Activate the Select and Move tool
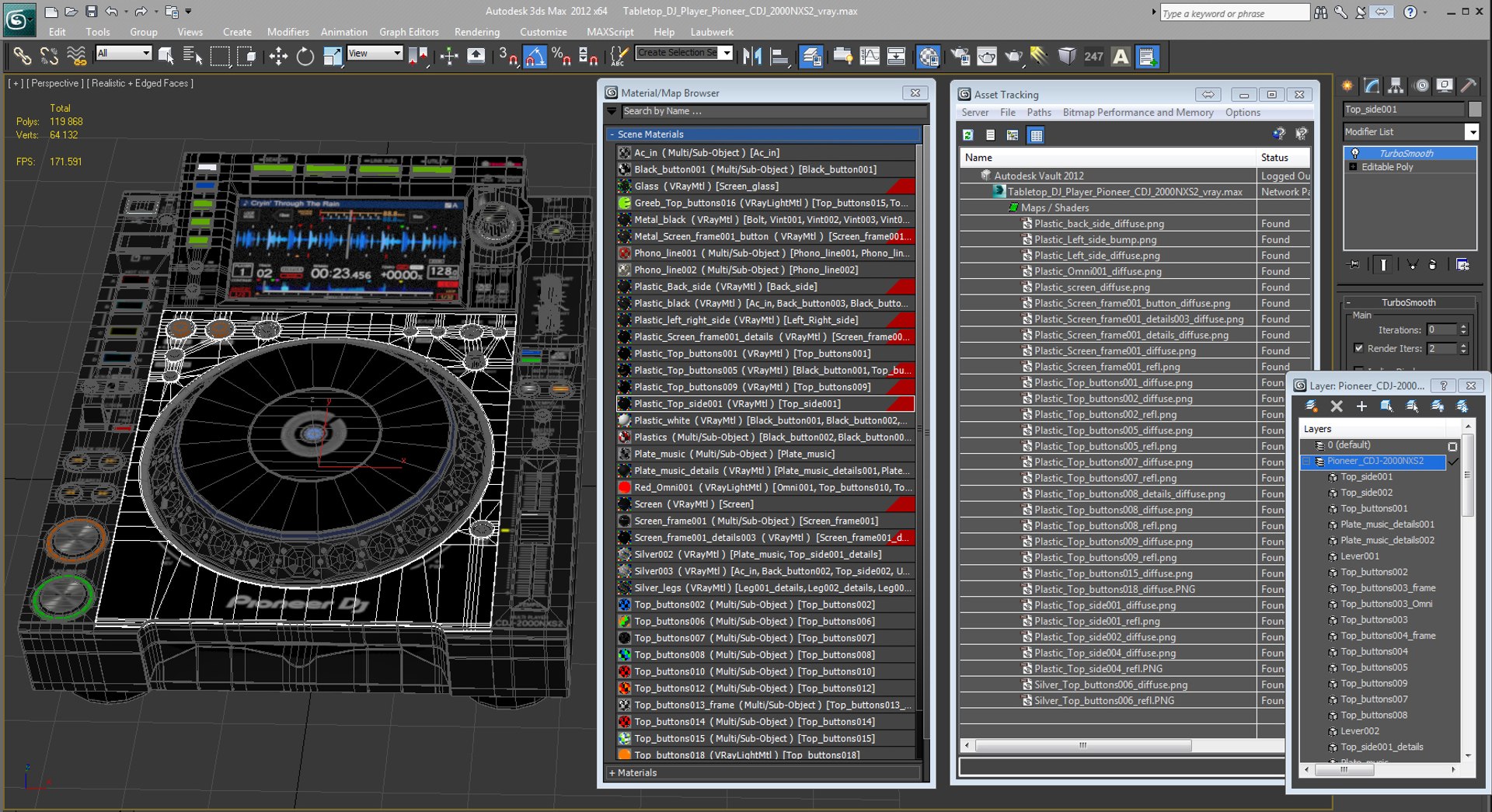 click(278, 56)
